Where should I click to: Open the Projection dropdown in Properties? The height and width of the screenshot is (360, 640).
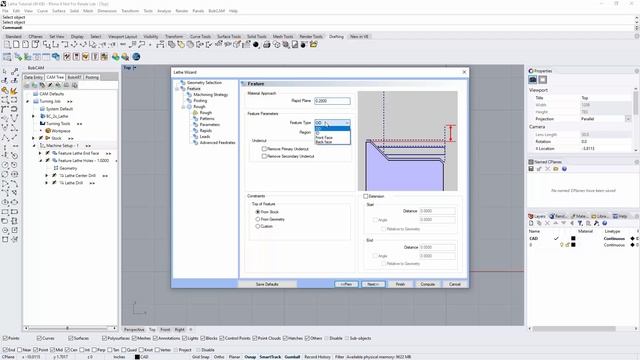pos(628,119)
